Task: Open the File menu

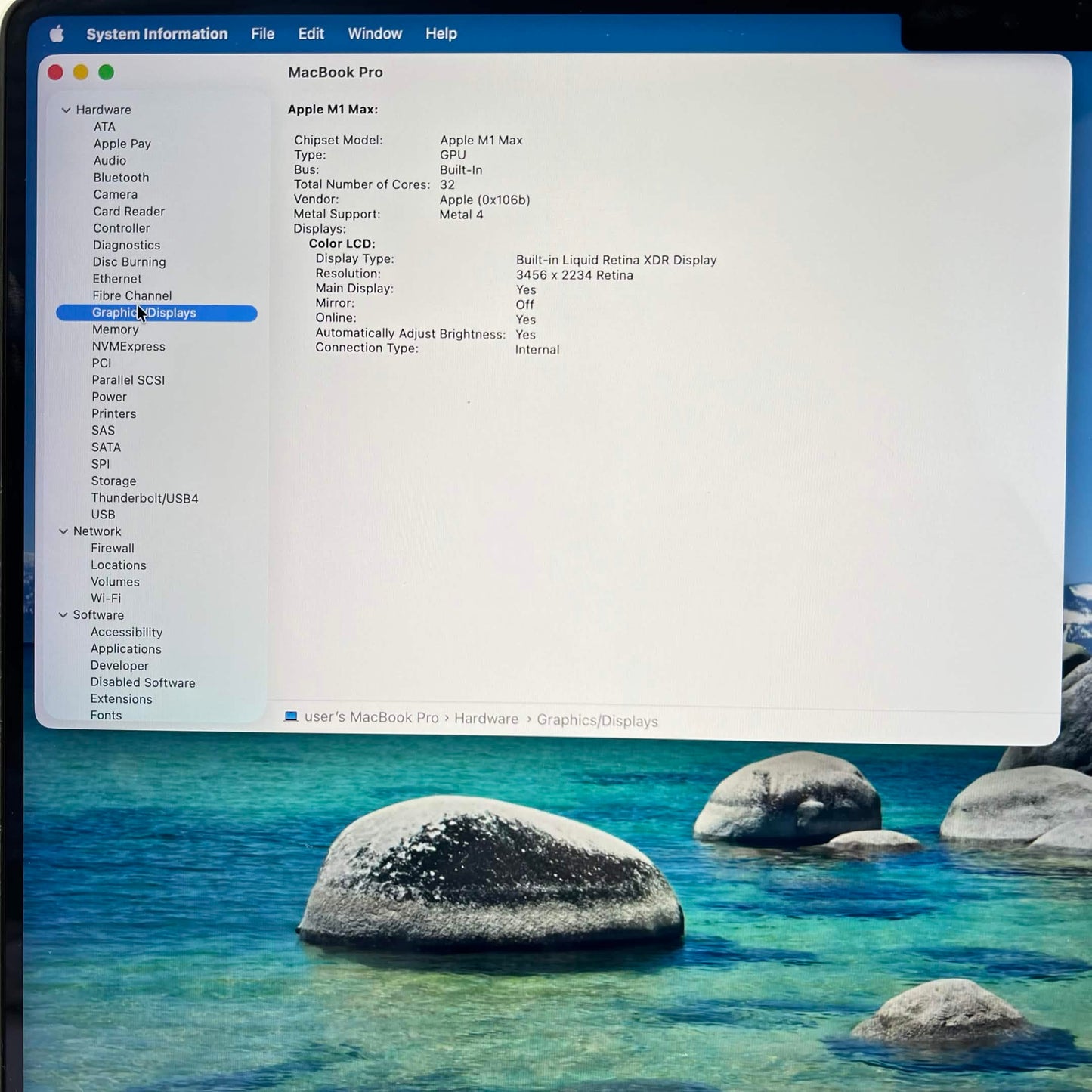Action: tap(263, 34)
